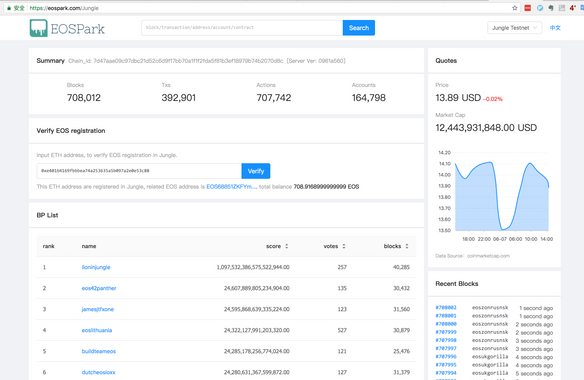Click dutcheosioxx blocks value 31,379
This screenshot has height=380, width=584.
point(402,372)
